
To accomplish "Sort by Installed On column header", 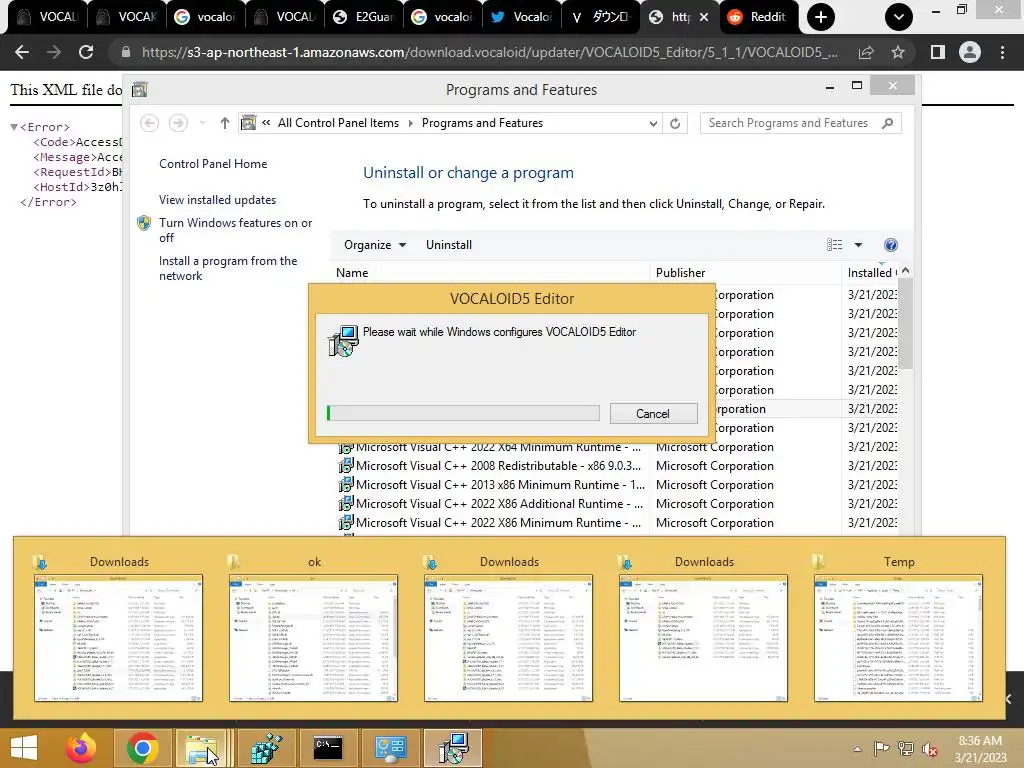I will pos(870,273).
